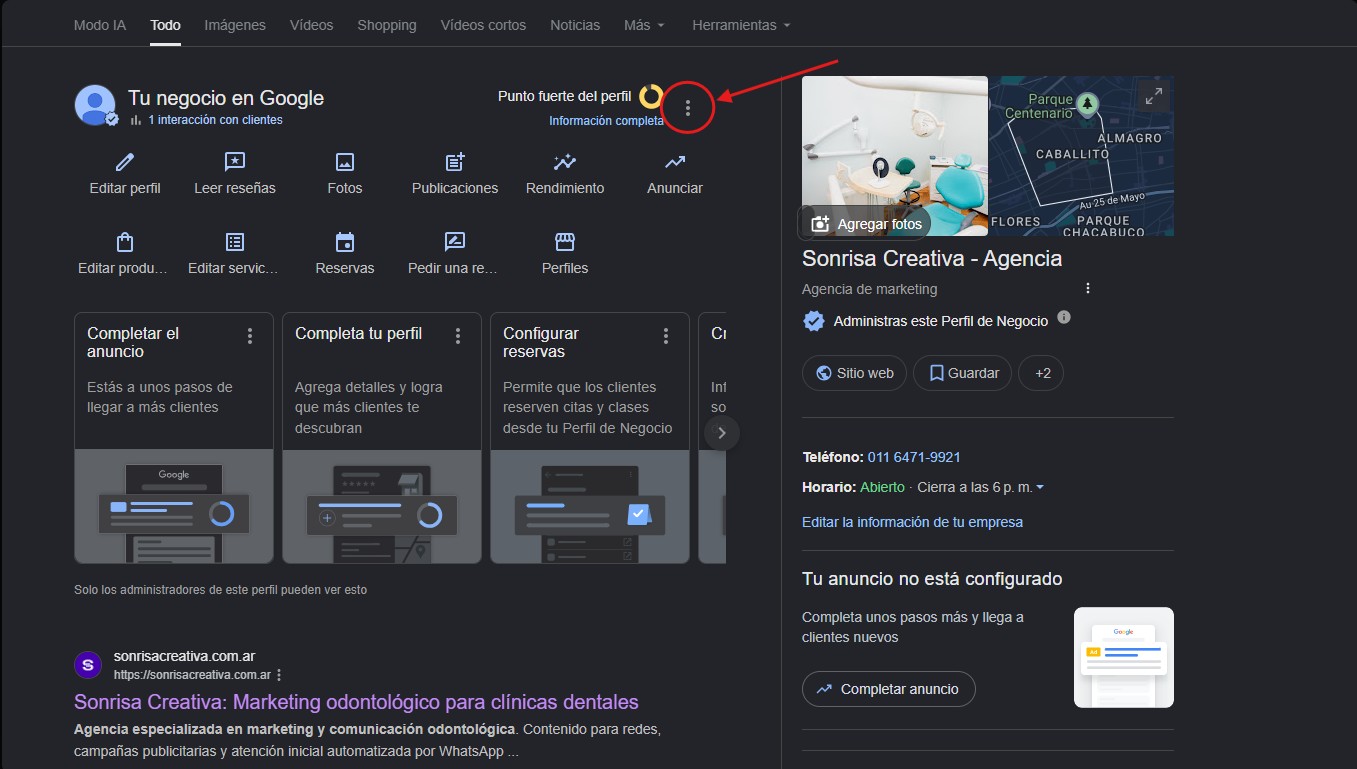Image resolution: width=1357 pixels, height=769 pixels.
Task: Open Sonrisa Creativa marketing odontológico result title
Action: point(356,701)
